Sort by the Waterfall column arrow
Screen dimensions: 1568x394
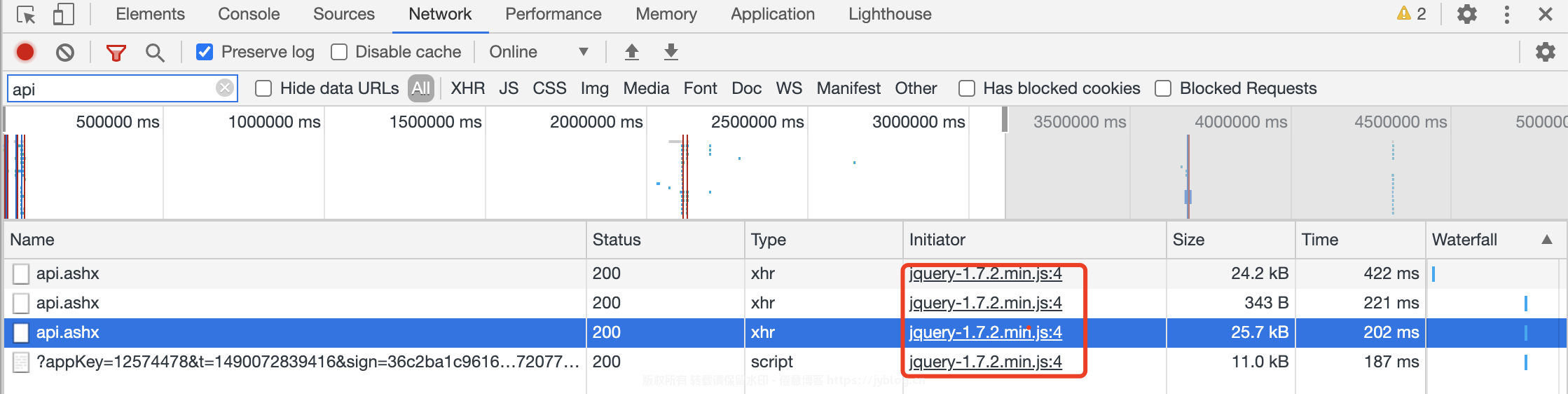coord(1547,240)
